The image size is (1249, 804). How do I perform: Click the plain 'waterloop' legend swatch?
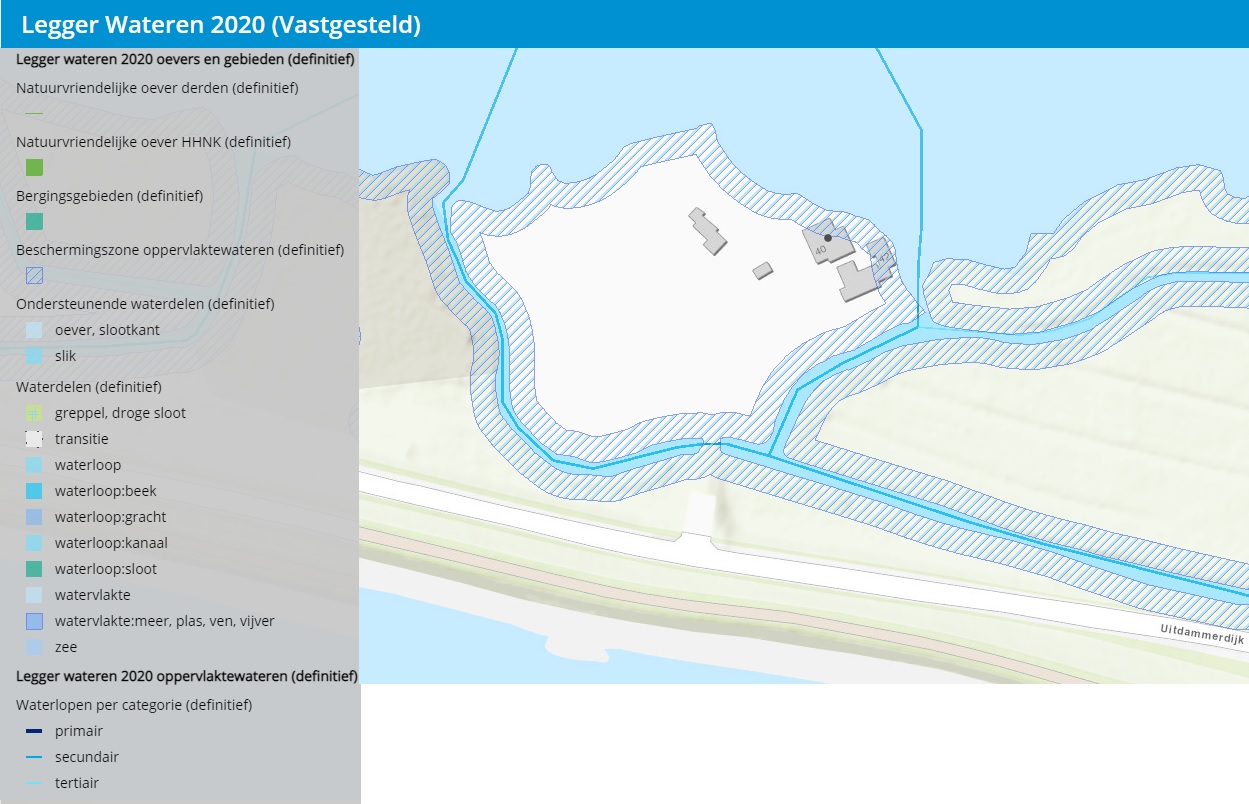coord(34,465)
